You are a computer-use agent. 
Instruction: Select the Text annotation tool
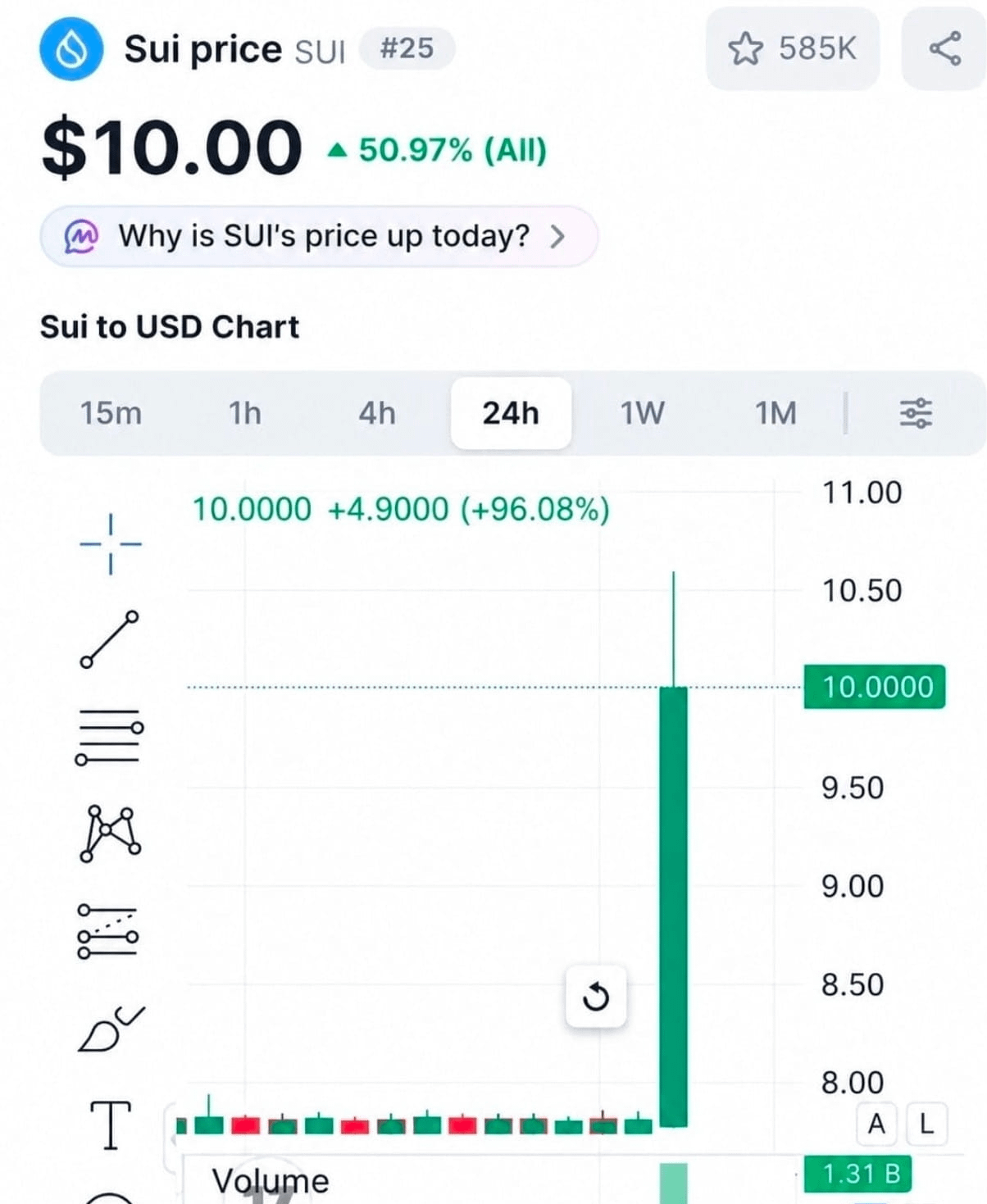coord(110,1124)
